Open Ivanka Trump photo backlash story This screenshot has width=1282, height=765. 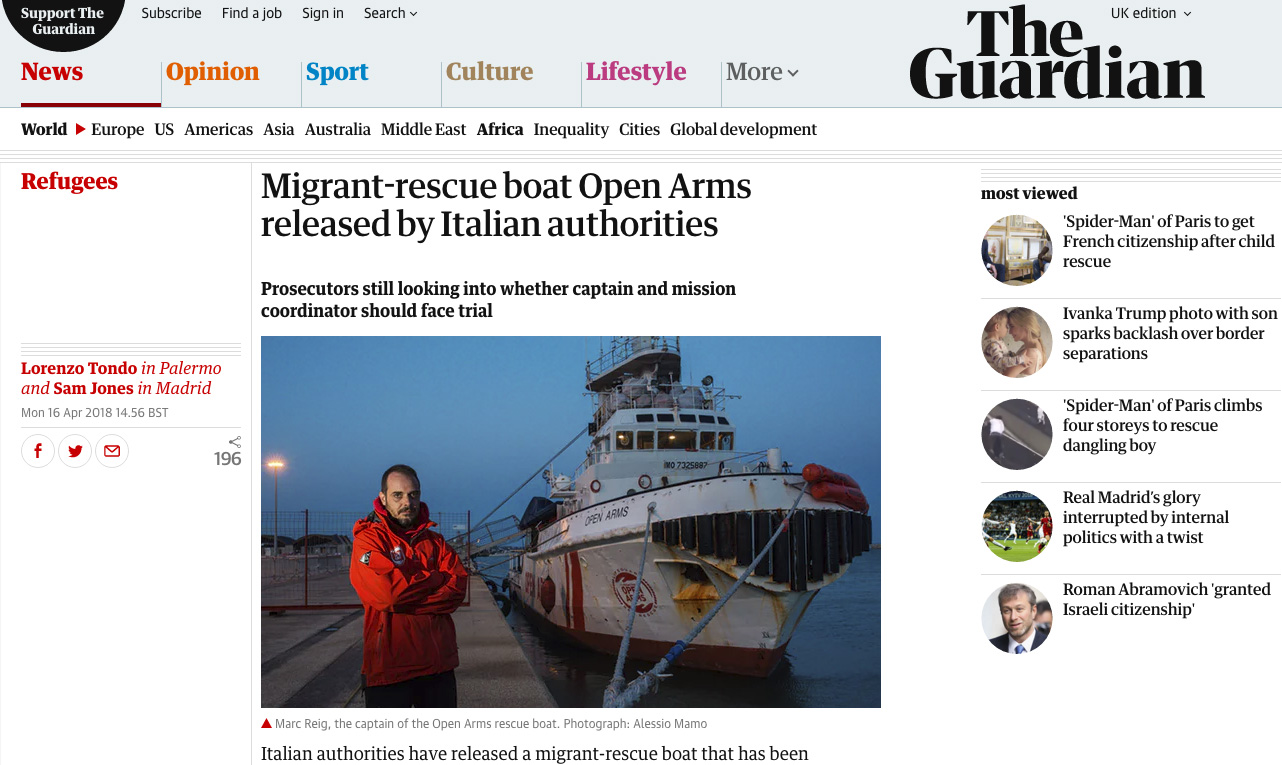(1170, 334)
